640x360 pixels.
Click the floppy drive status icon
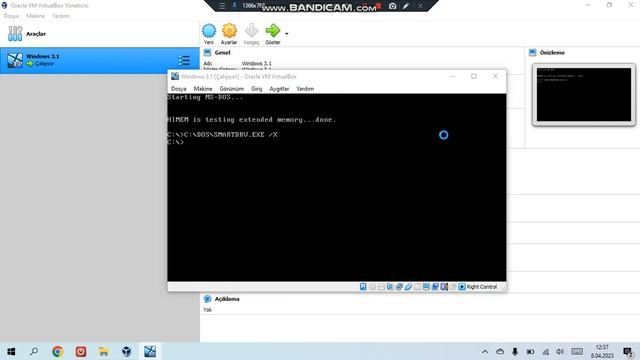tap(381, 287)
